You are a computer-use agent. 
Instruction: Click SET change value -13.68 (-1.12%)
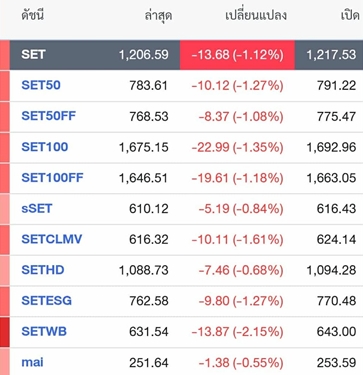(x=237, y=55)
